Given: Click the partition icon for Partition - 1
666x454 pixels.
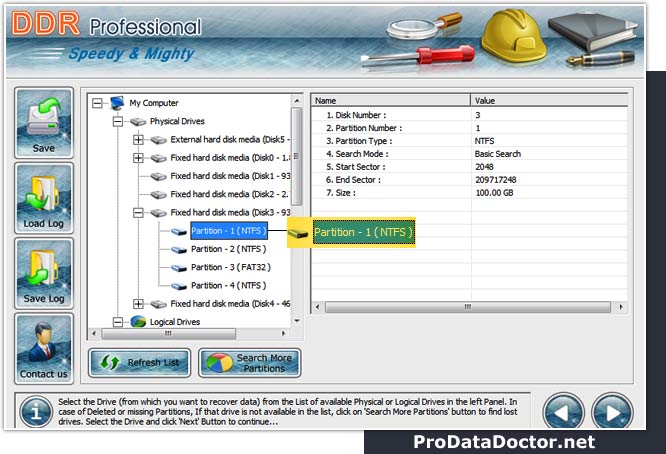Looking at the screenshot, I should click(179, 231).
